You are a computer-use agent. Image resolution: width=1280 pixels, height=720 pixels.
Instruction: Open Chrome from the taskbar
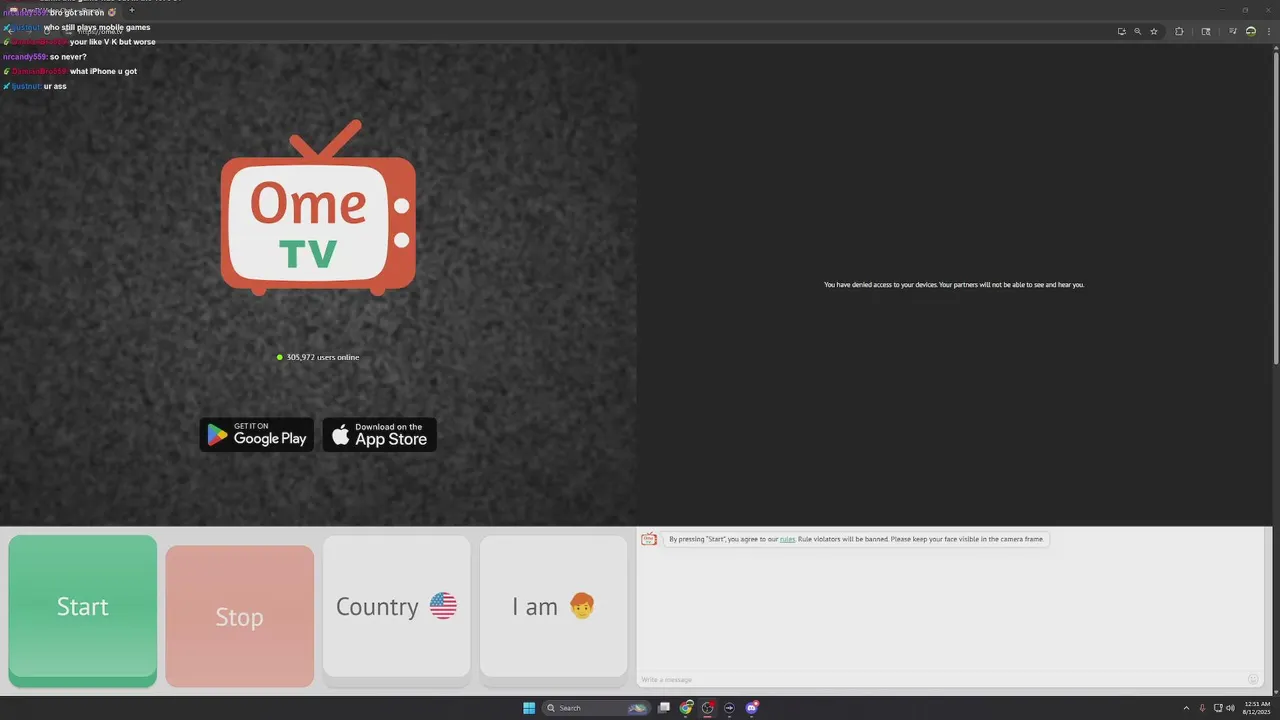click(686, 708)
